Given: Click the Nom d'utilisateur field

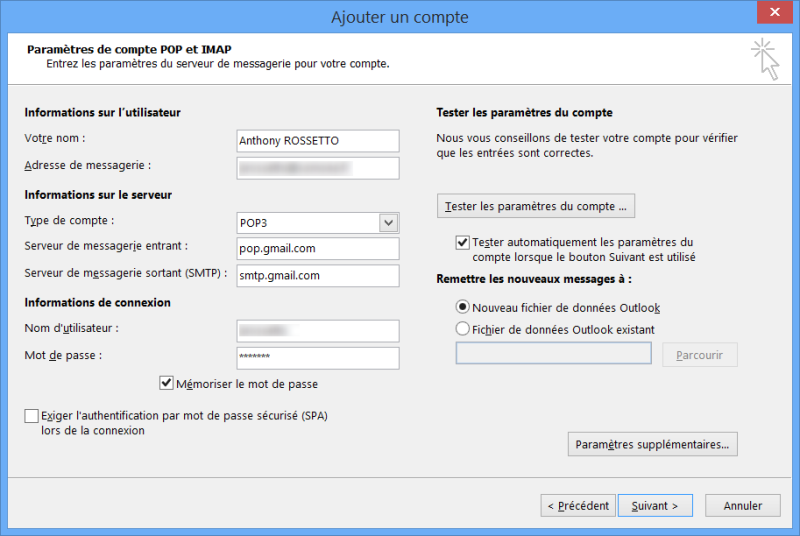Looking at the screenshot, I should [x=317, y=331].
